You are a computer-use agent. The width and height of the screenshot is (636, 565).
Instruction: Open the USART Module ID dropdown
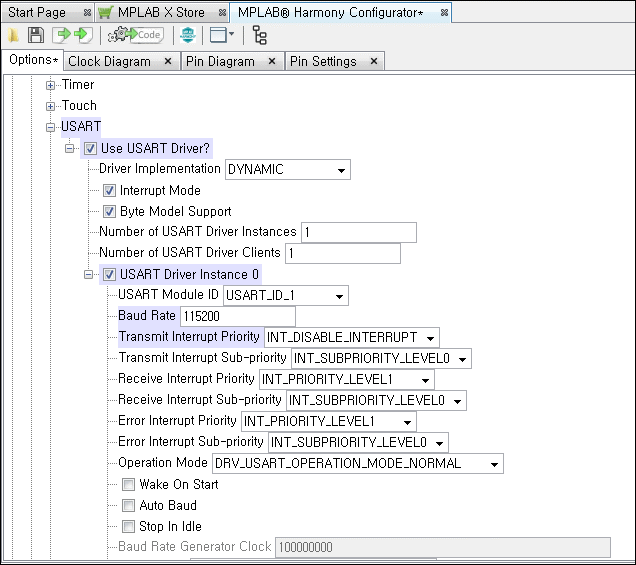(286, 296)
